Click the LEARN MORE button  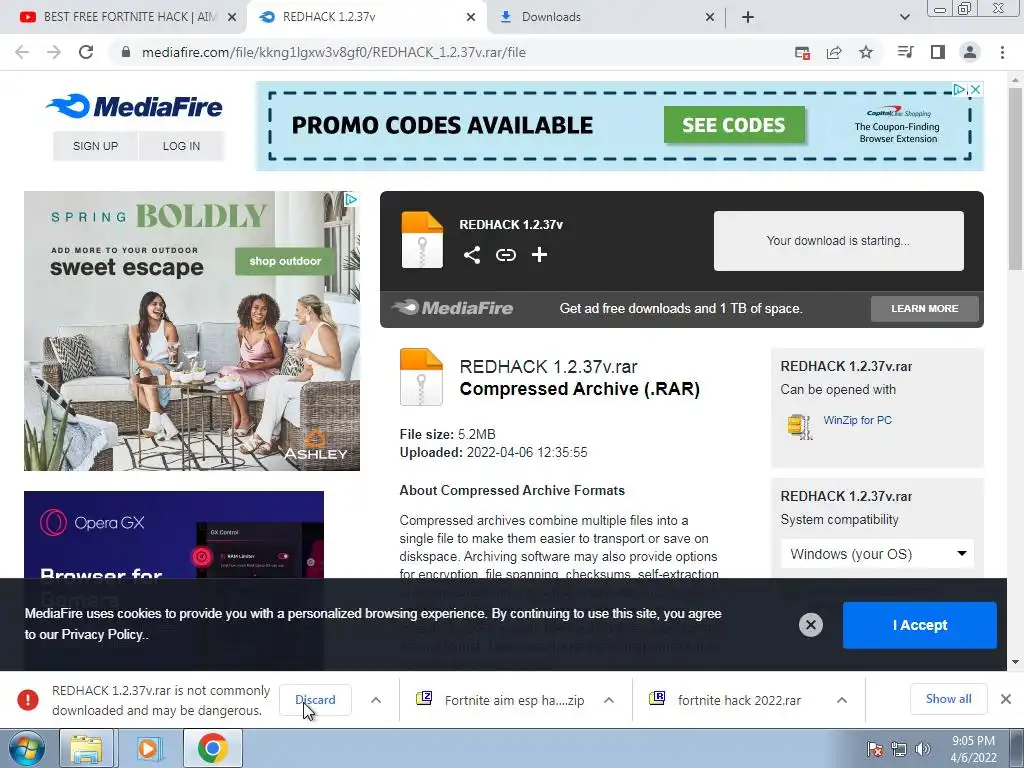[x=925, y=308]
